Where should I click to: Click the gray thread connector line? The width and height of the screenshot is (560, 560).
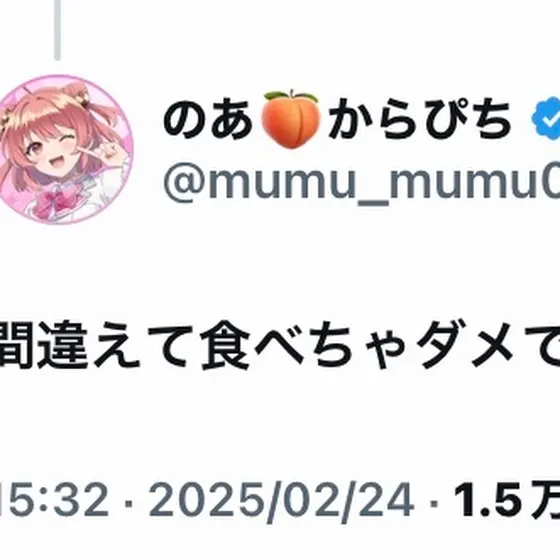coord(58,30)
